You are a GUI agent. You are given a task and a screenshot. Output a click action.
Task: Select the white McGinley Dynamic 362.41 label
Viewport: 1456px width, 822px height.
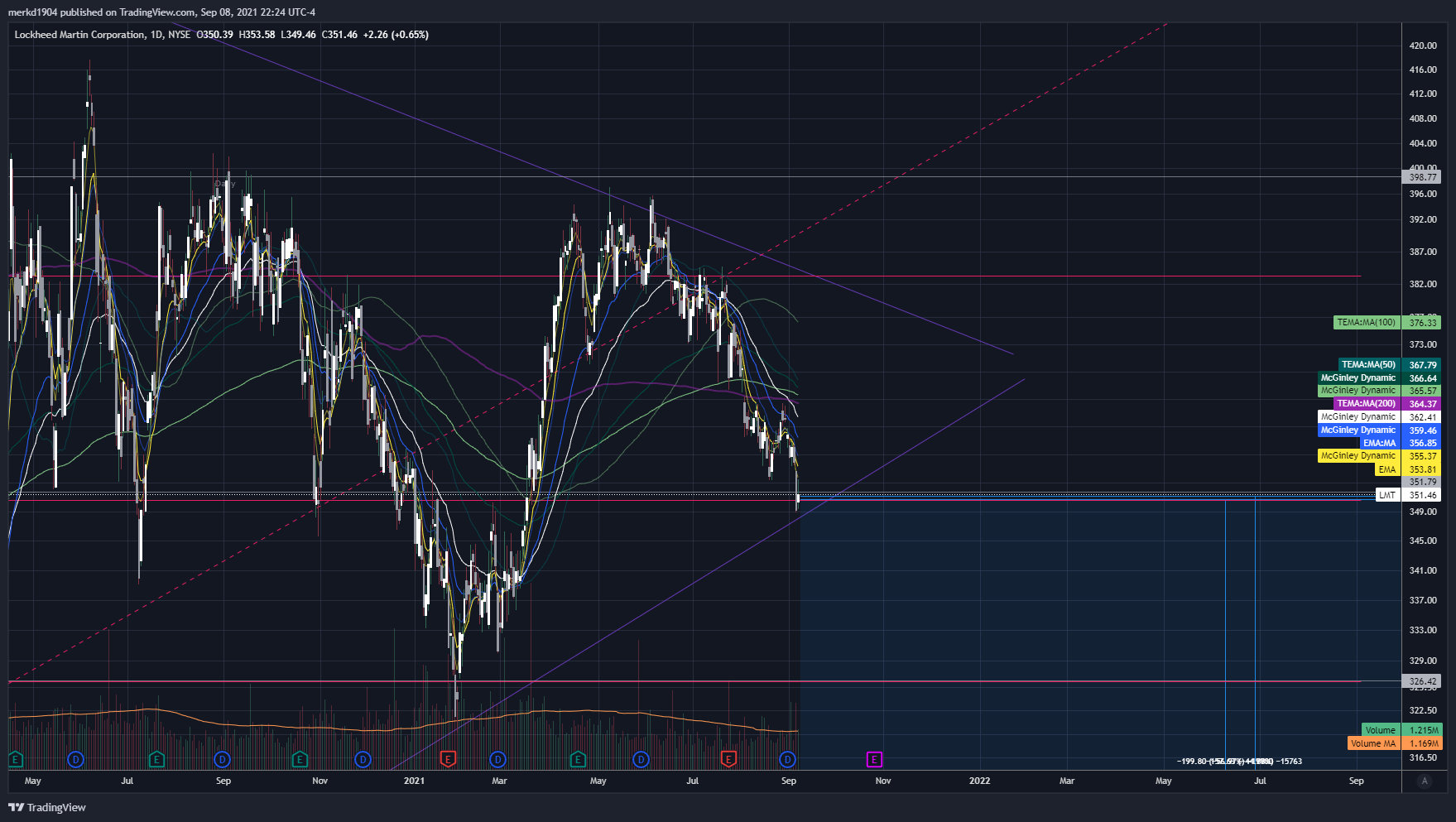[x=1358, y=417]
